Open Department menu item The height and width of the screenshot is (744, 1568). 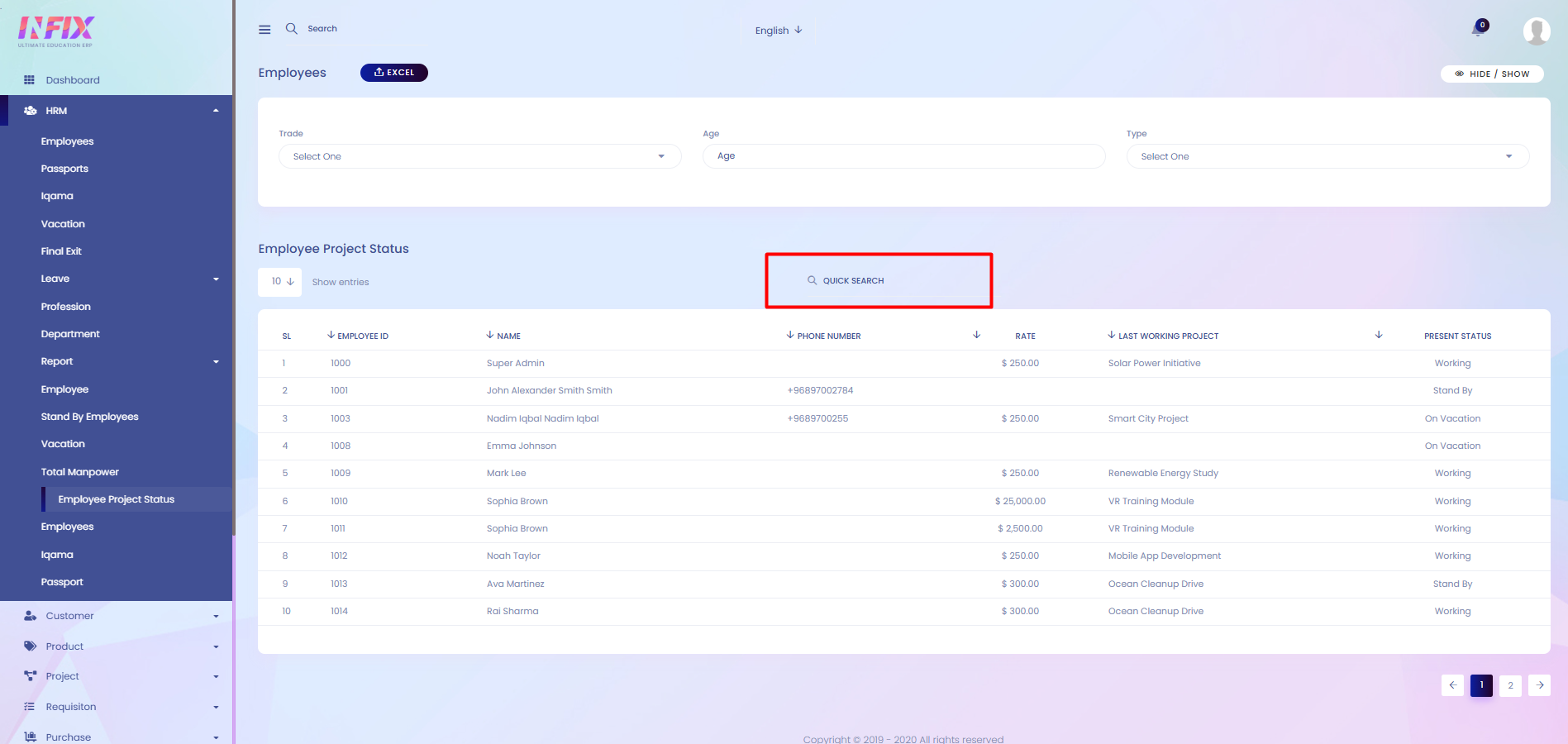pos(70,334)
